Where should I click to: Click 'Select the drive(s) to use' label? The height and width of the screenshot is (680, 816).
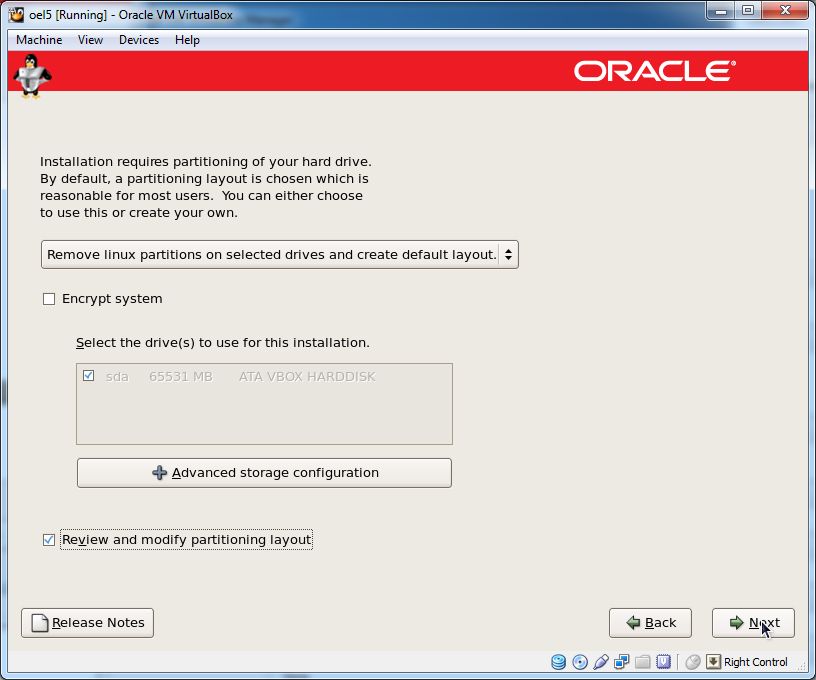click(x=223, y=343)
